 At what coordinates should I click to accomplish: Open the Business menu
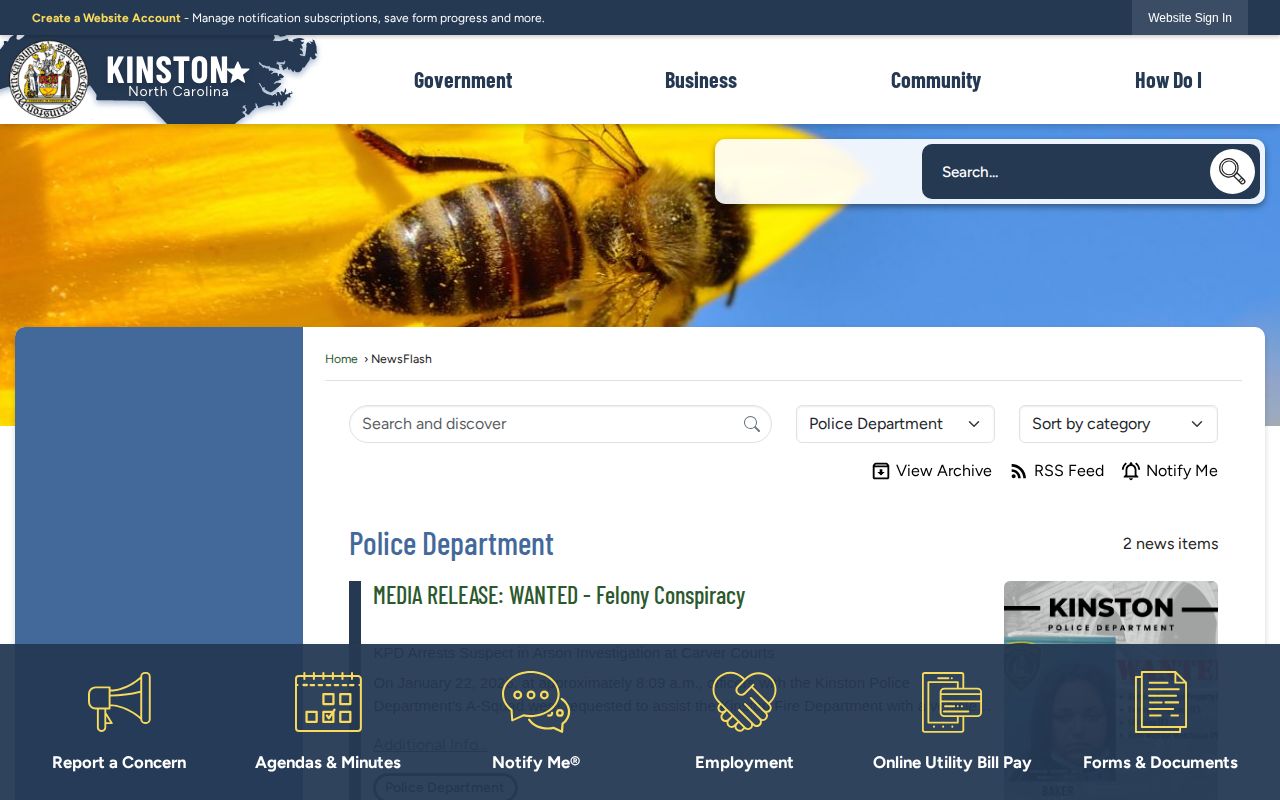[x=701, y=80]
